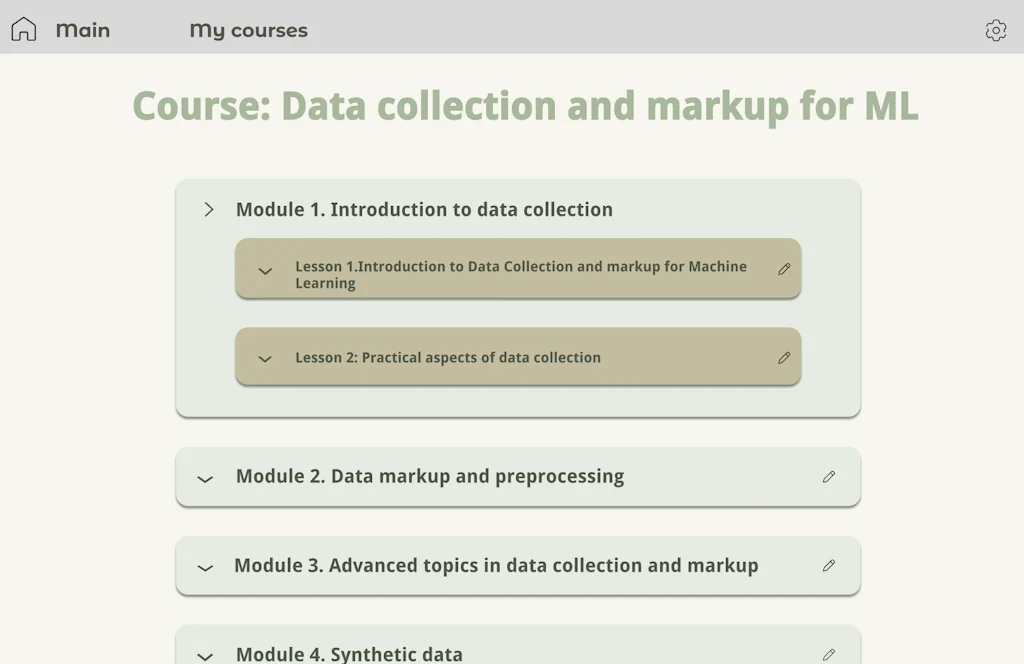The height and width of the screenshot is (664, 1024).
Task: Click the home icon in the navigation bar
Action: pos(22,29)
